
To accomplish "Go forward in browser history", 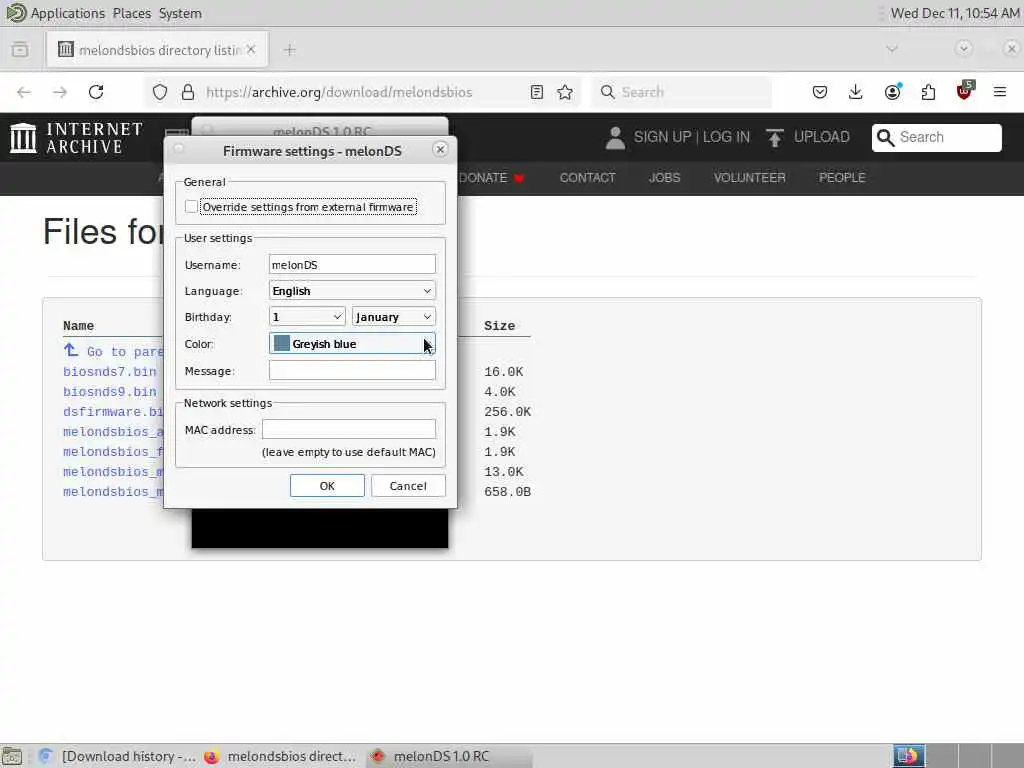I will click(x=60, y=92).
